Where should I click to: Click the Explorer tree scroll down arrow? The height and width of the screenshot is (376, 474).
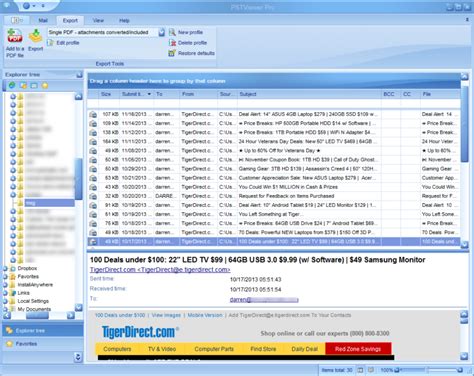[79, 307]
